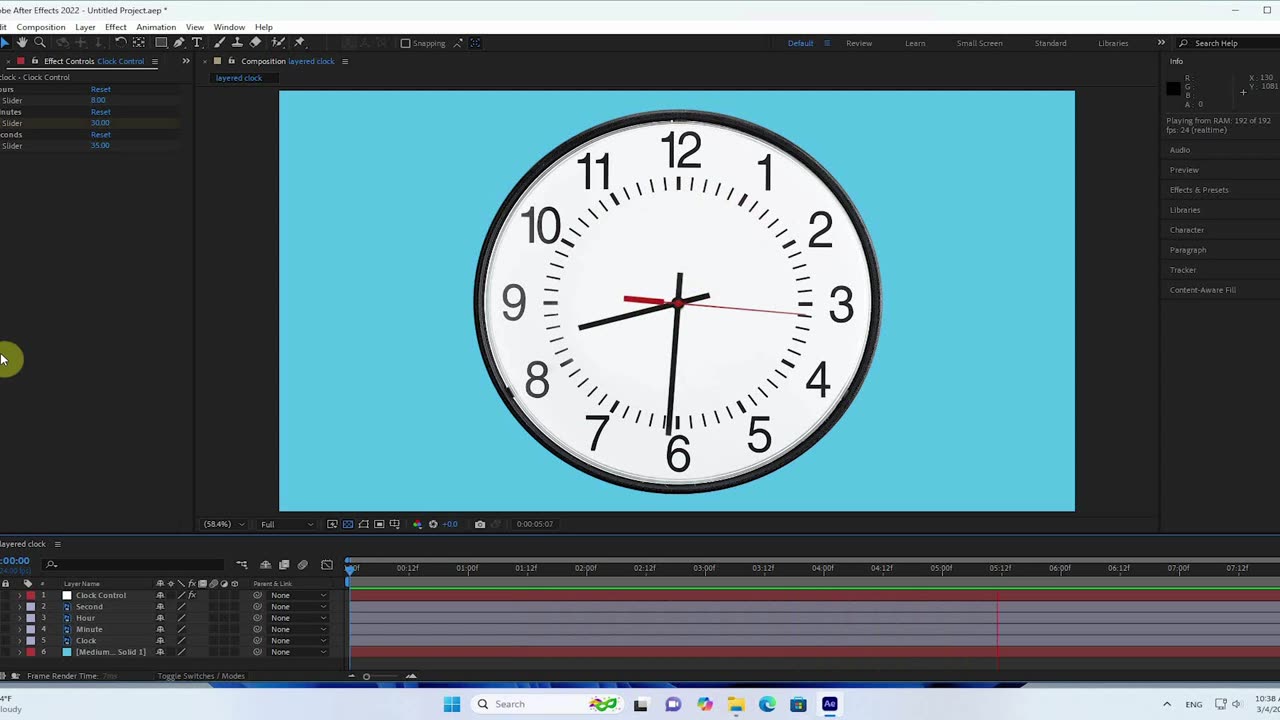
Task: Open the Window menu
Action: (229, 27)
